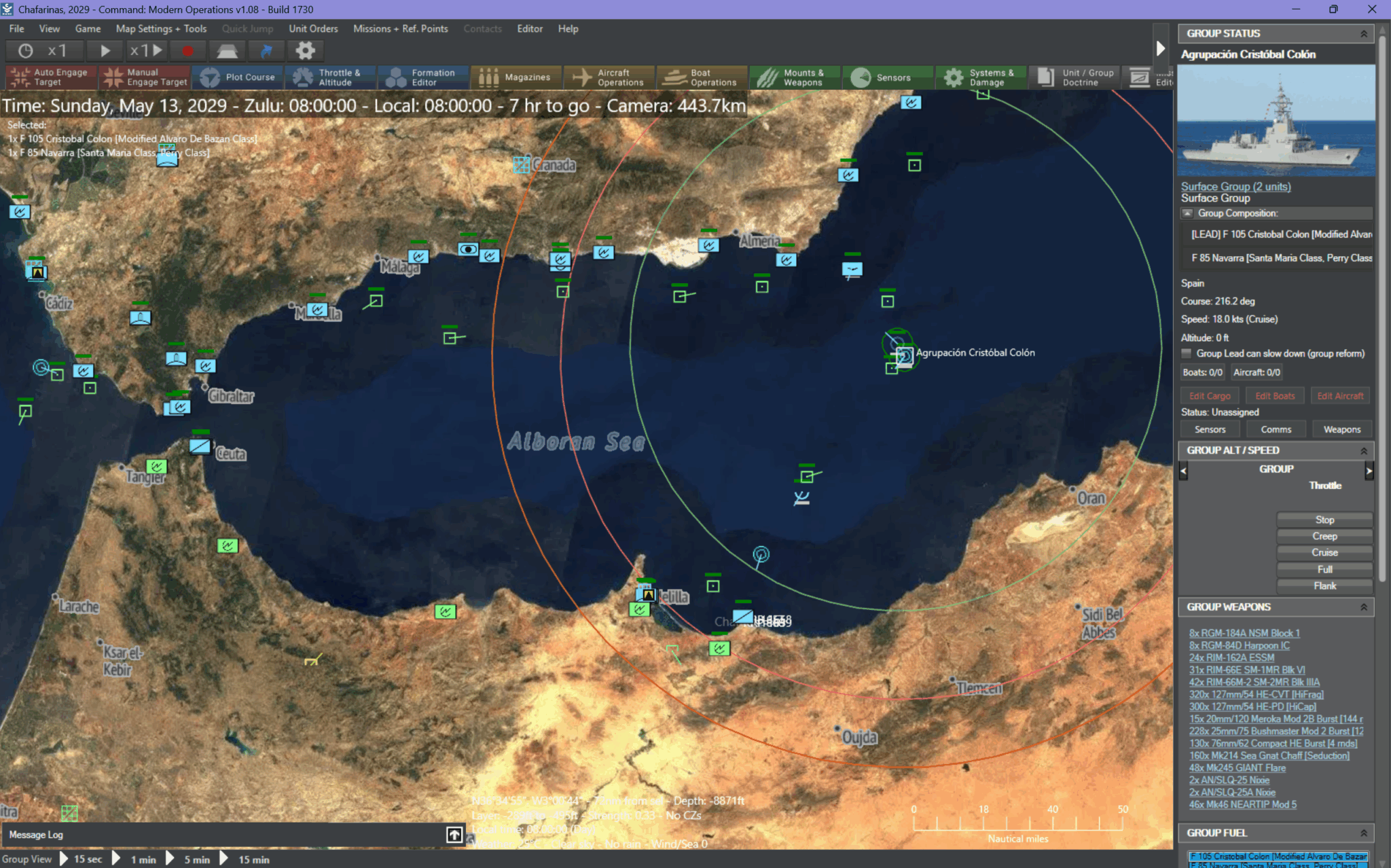The image size is (1391, 868).
Task: Open Missions + Ref. Points menu
Action: pyautogui.click(x=400, y=29)
